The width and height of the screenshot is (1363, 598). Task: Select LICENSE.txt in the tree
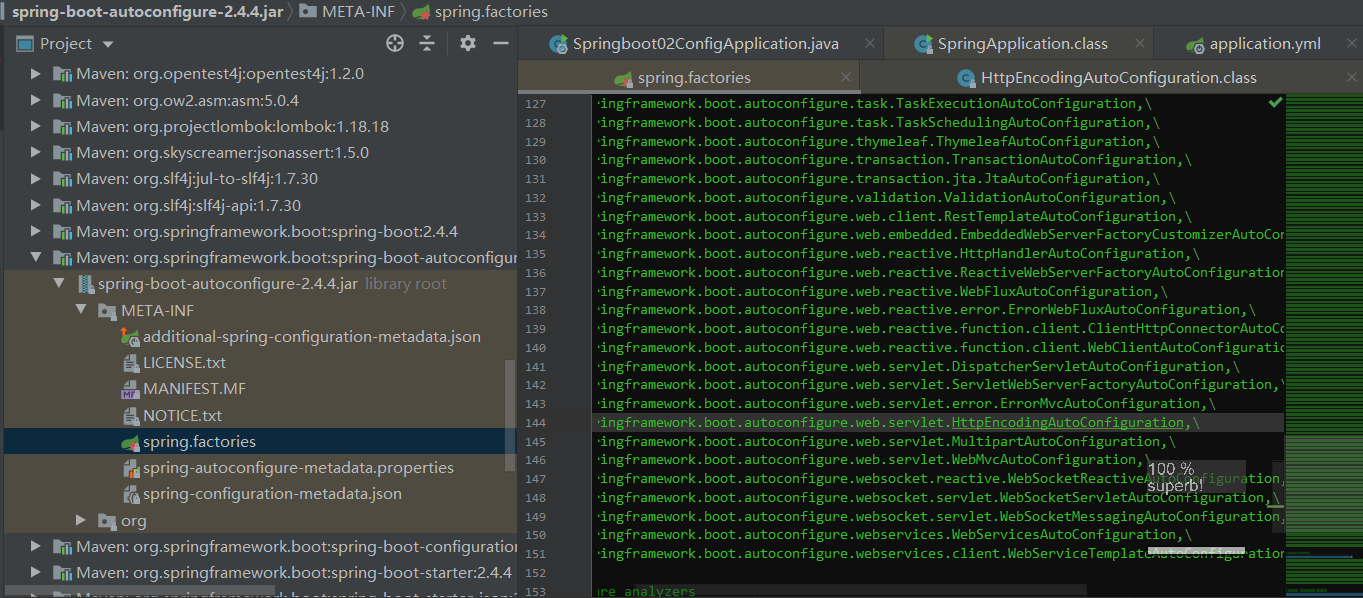point(184,362)
